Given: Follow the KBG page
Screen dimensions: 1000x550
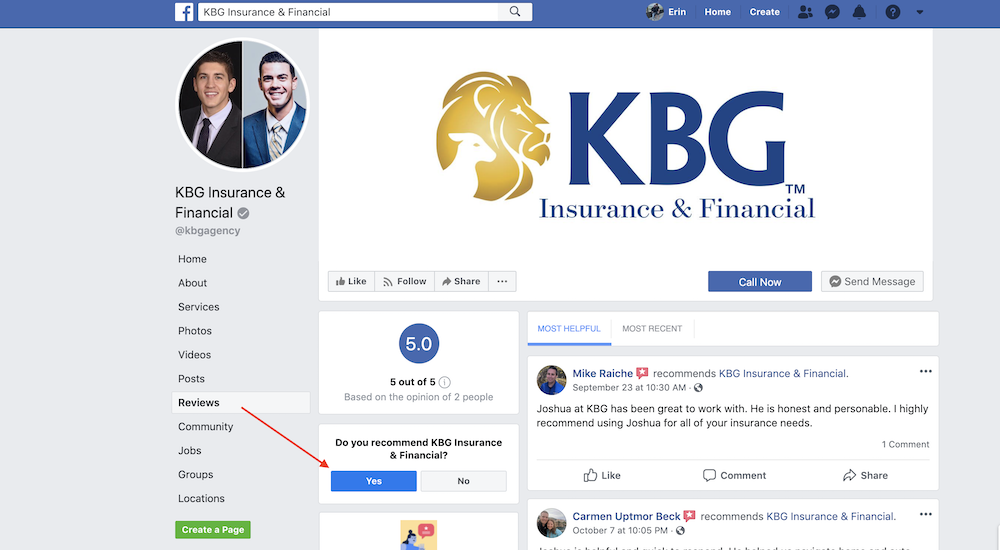Looking at the screenshot, I should tap(404, 281).
